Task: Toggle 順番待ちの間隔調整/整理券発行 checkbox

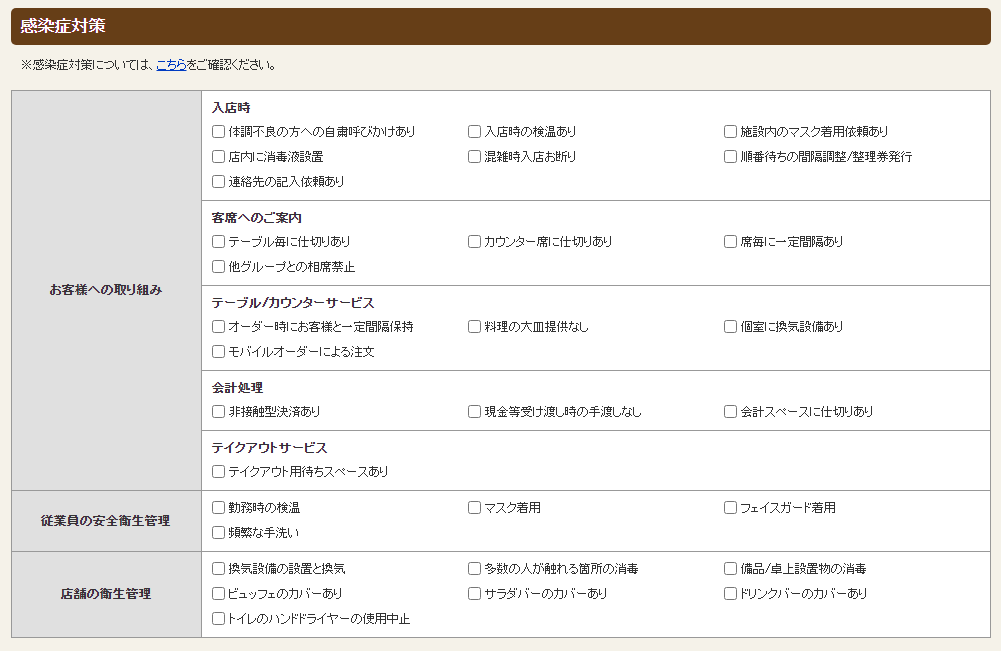Action: click(730, 156)
